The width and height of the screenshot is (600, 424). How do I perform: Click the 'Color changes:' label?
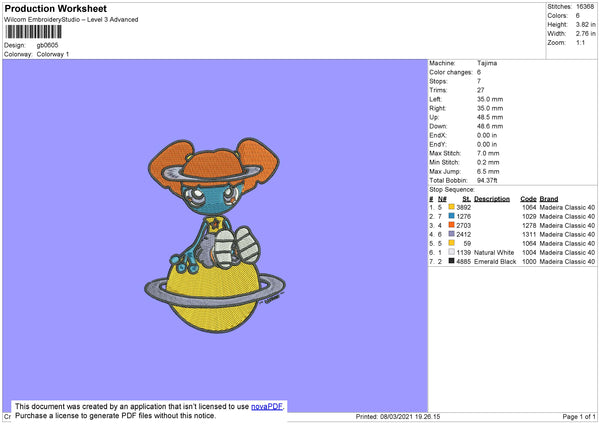[451, 72]
